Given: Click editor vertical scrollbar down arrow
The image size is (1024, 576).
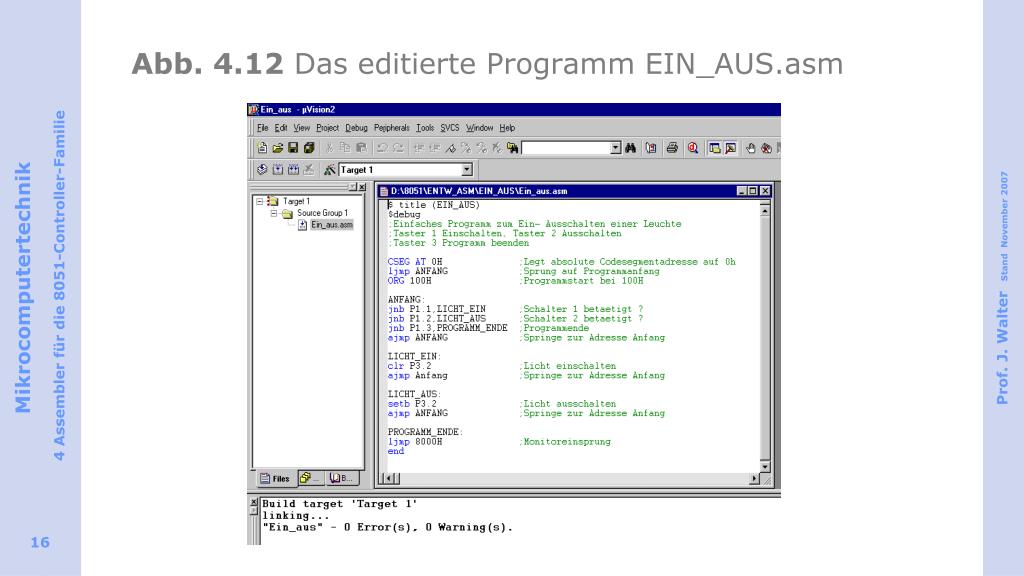Looking at the screenshot, I should [x=765, y=467].
